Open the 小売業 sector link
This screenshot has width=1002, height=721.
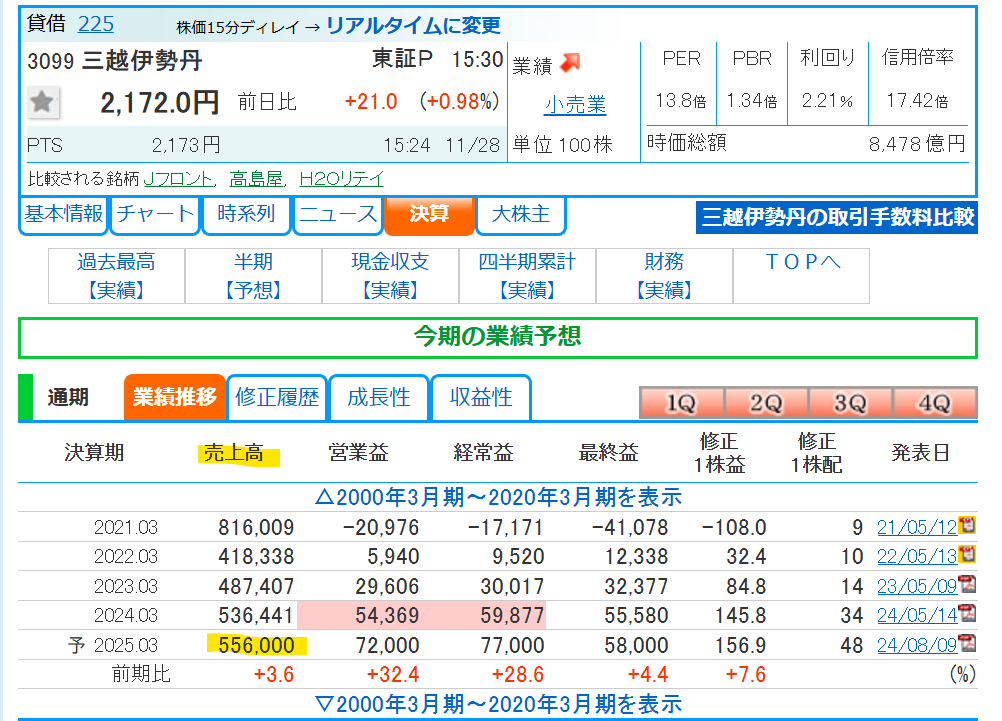(x=574, y=105)
